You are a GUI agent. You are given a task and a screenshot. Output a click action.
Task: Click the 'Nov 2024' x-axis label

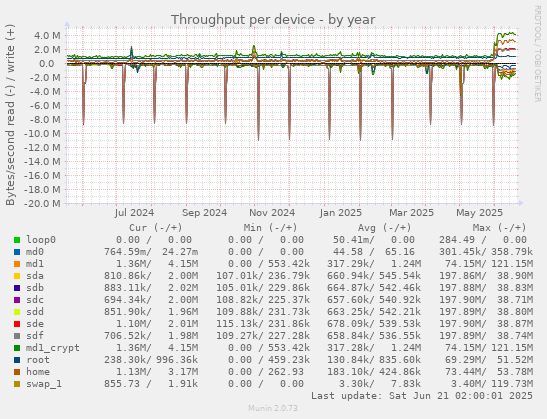click(272, 212)
